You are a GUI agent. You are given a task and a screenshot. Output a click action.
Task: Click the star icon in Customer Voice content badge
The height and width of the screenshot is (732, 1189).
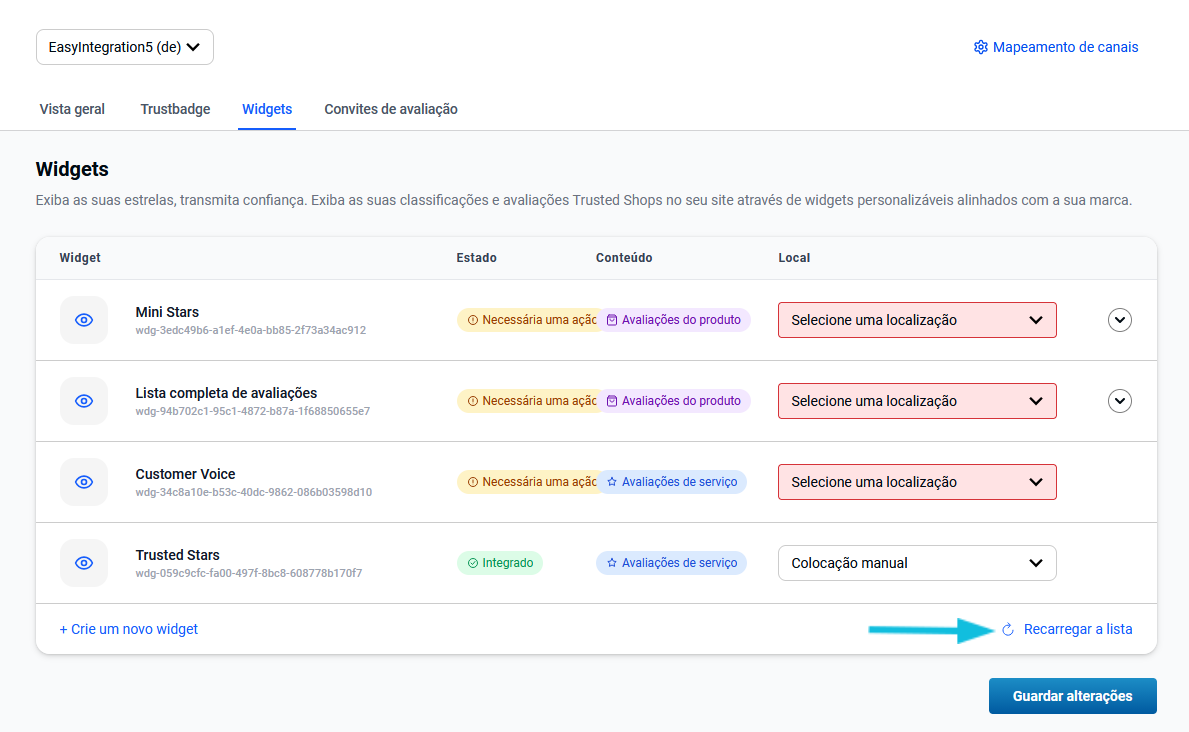pos(611,482)
